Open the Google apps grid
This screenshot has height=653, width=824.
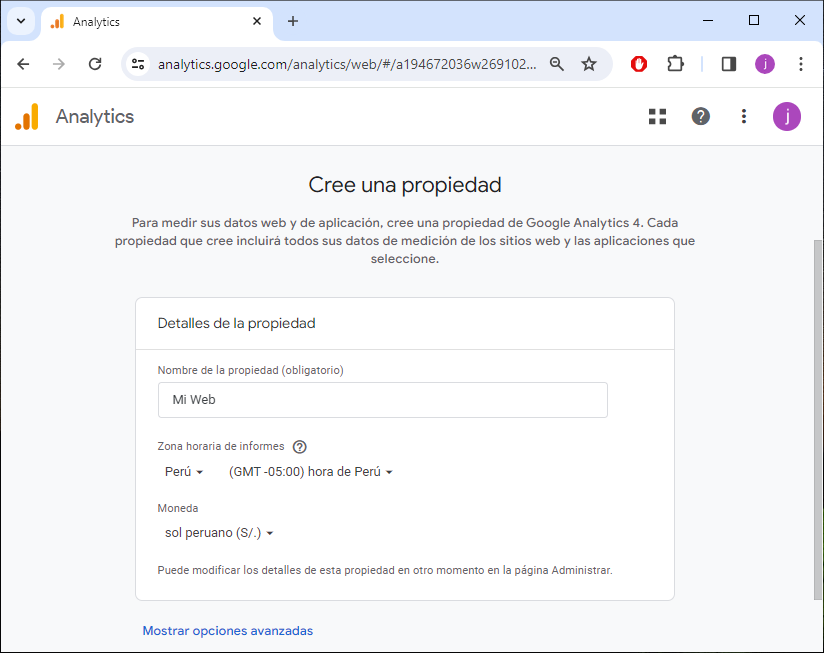point(657,117)
